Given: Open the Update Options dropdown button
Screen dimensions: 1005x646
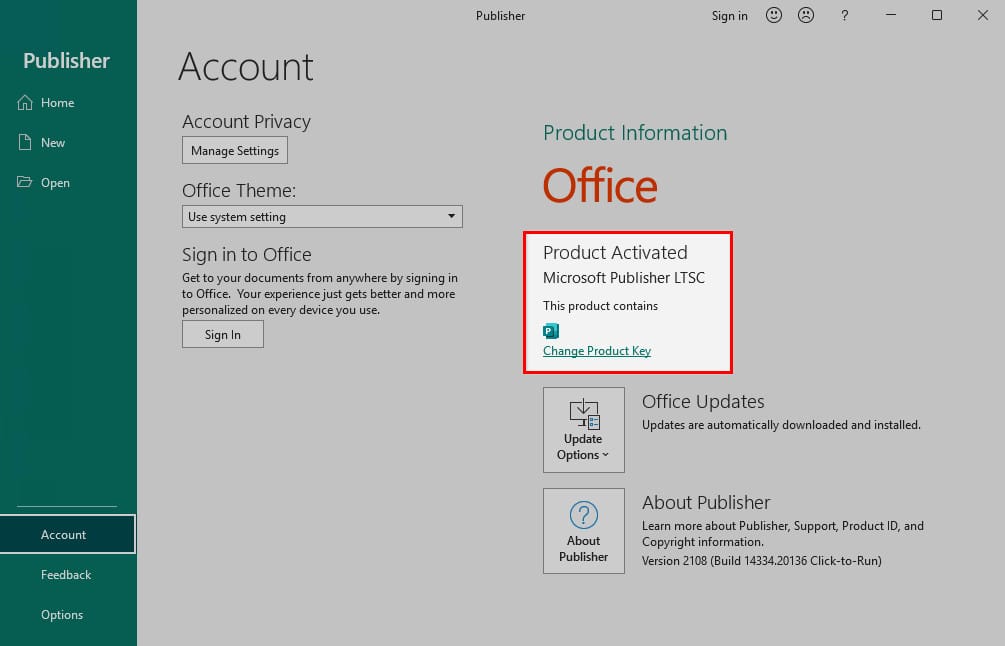Looking at the screenshot, I should coord(583,429).
